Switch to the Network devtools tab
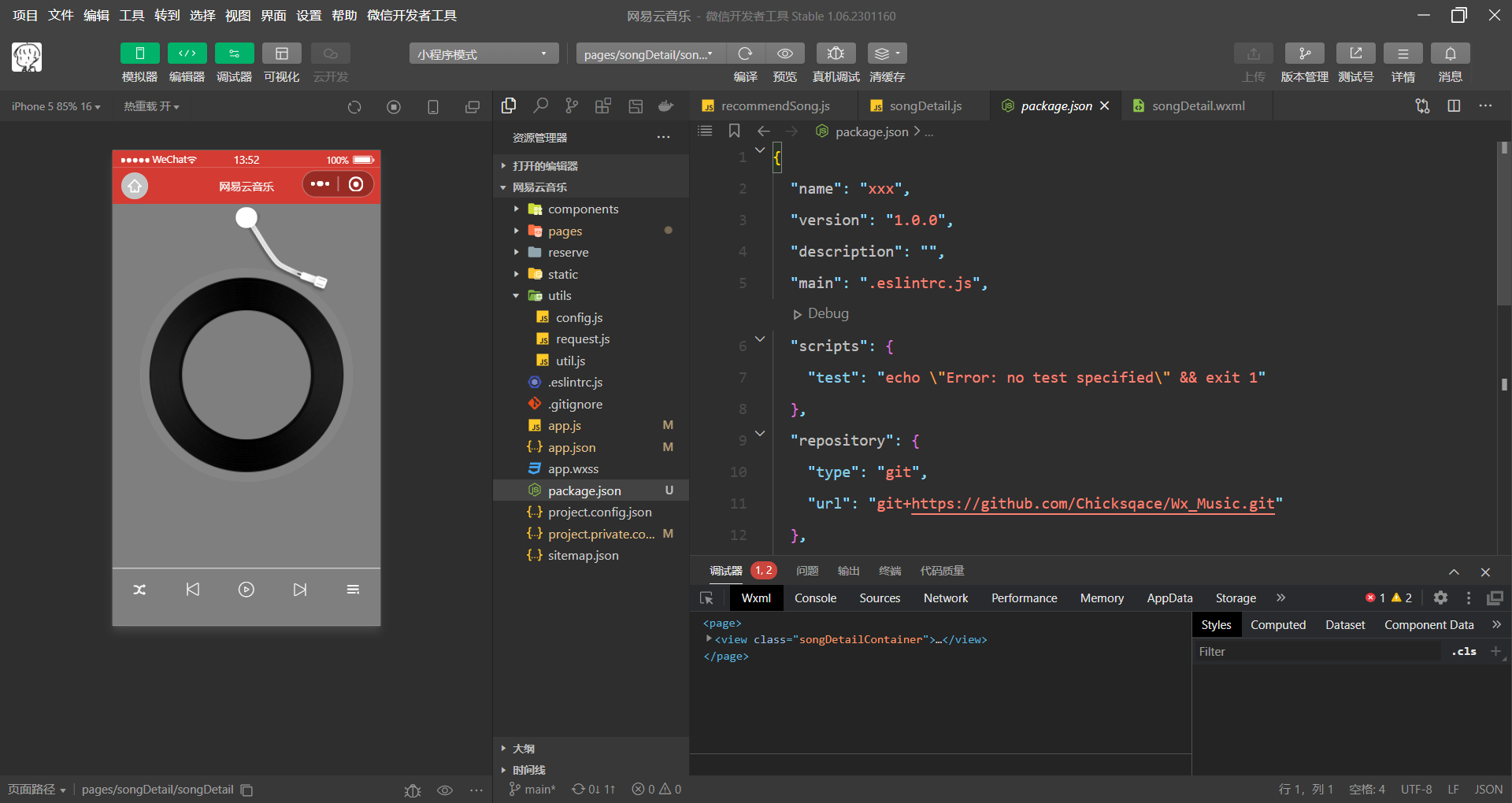The height and width of the screenshot is (803, 1512). click(x=946, y=598)
